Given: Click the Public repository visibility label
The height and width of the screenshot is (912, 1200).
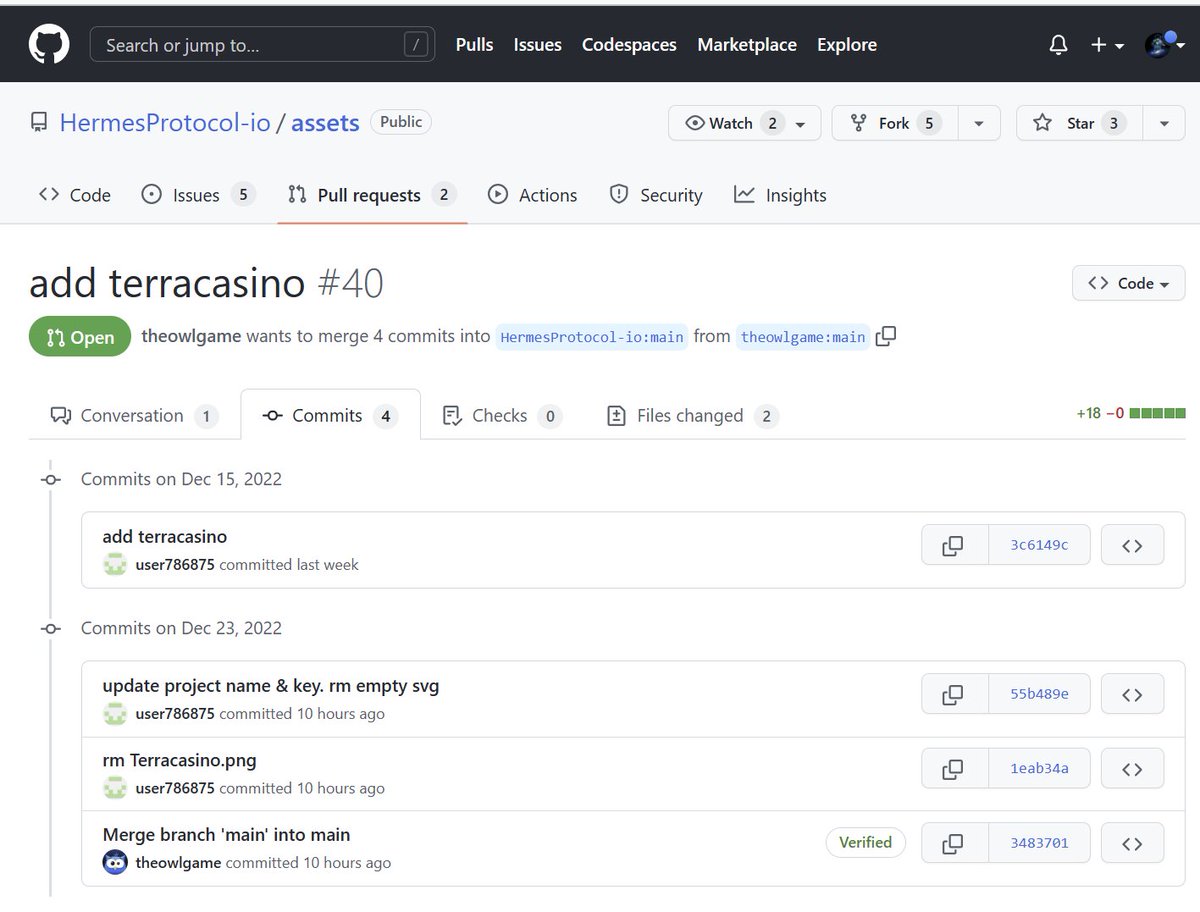Looking at the screenshot, I should point(401,122).
